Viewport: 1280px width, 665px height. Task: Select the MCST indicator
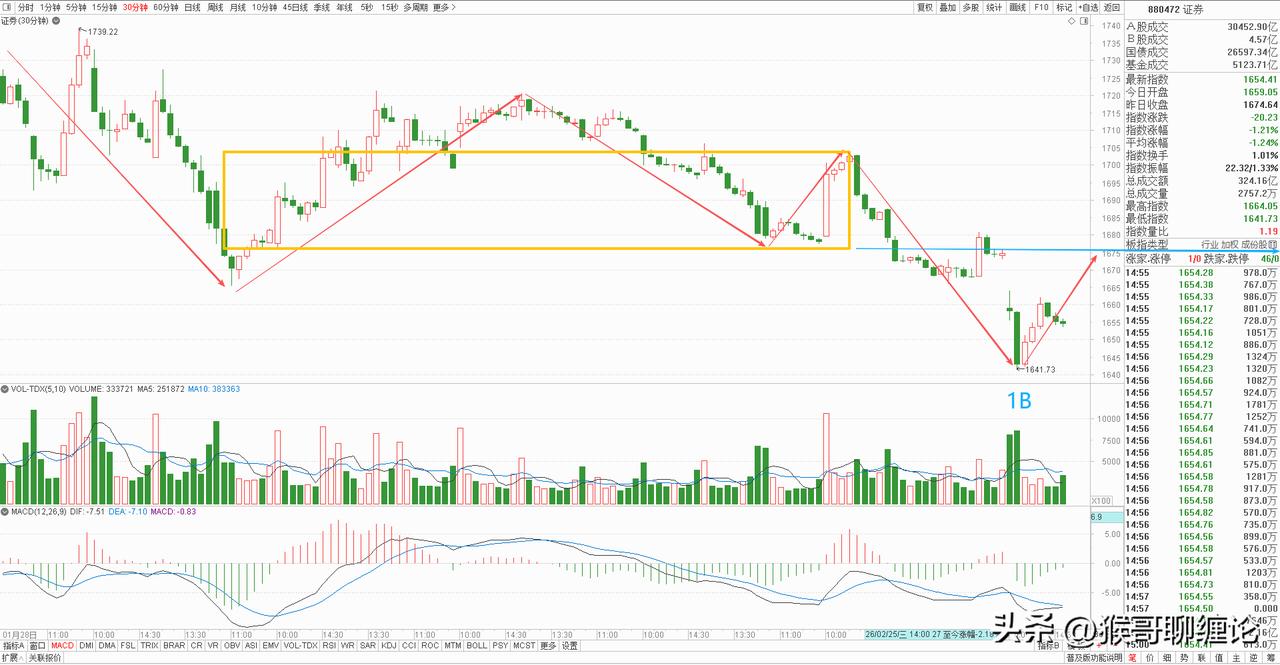(524, 646)
